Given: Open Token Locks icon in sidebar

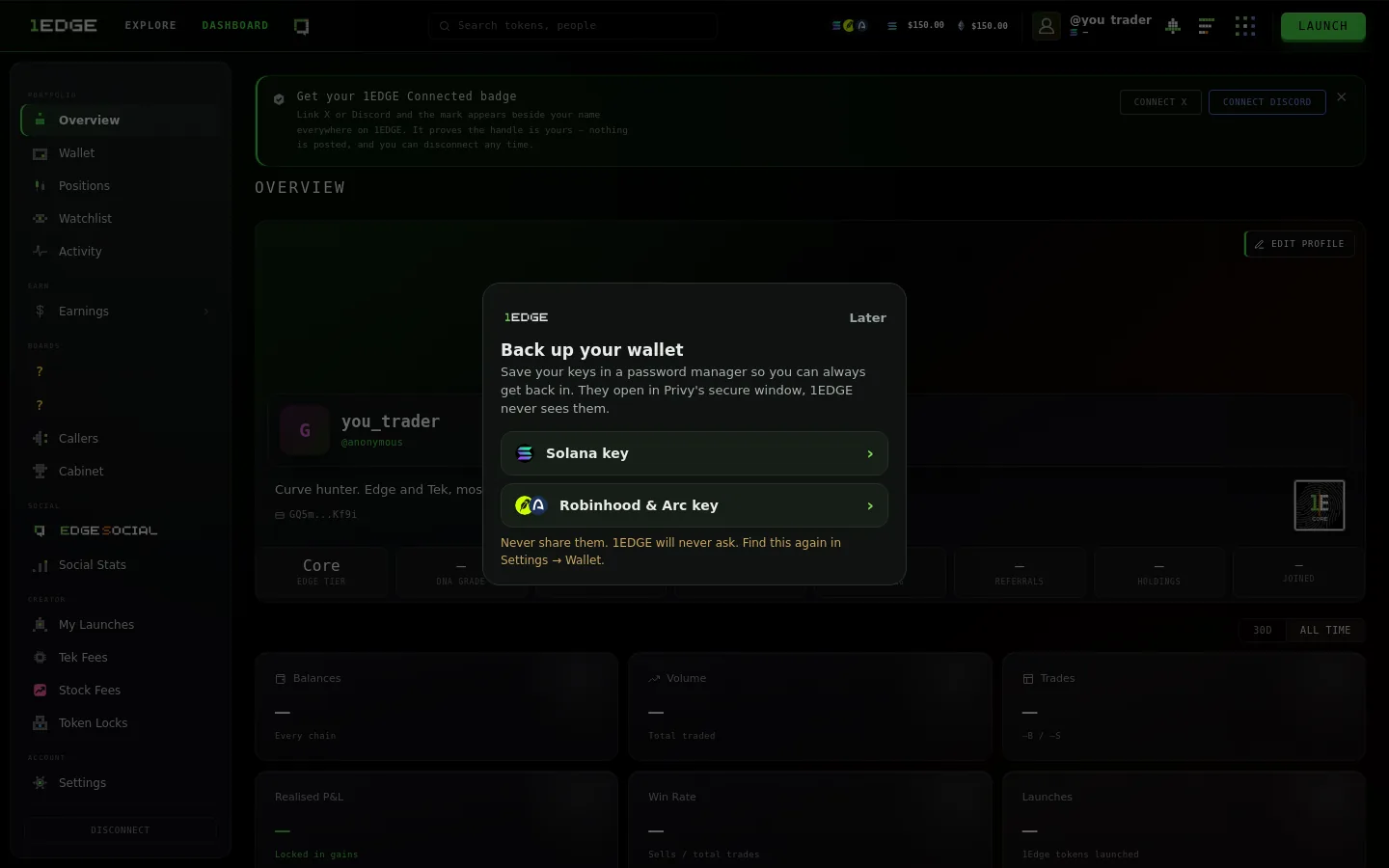Looking at the screenshot, I should [x=40, y=722].
